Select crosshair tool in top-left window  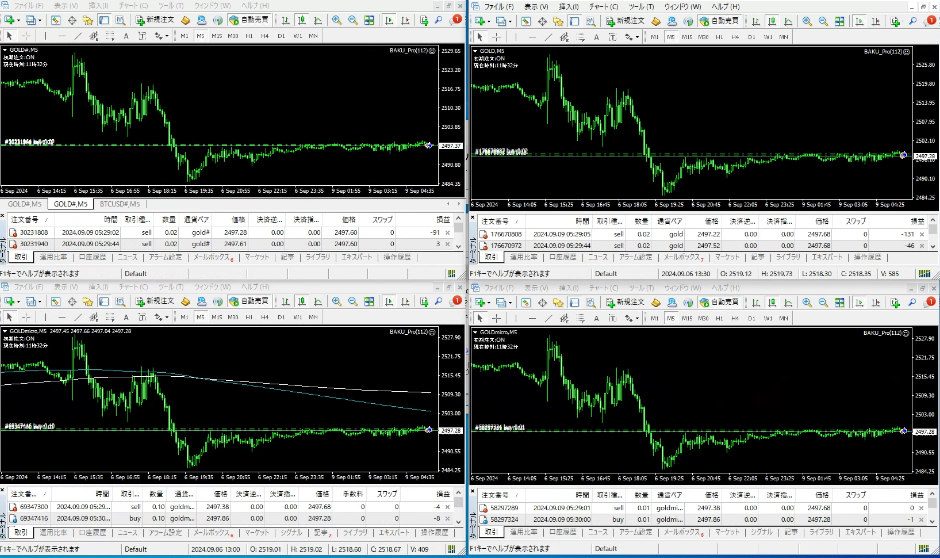point(26,36)
